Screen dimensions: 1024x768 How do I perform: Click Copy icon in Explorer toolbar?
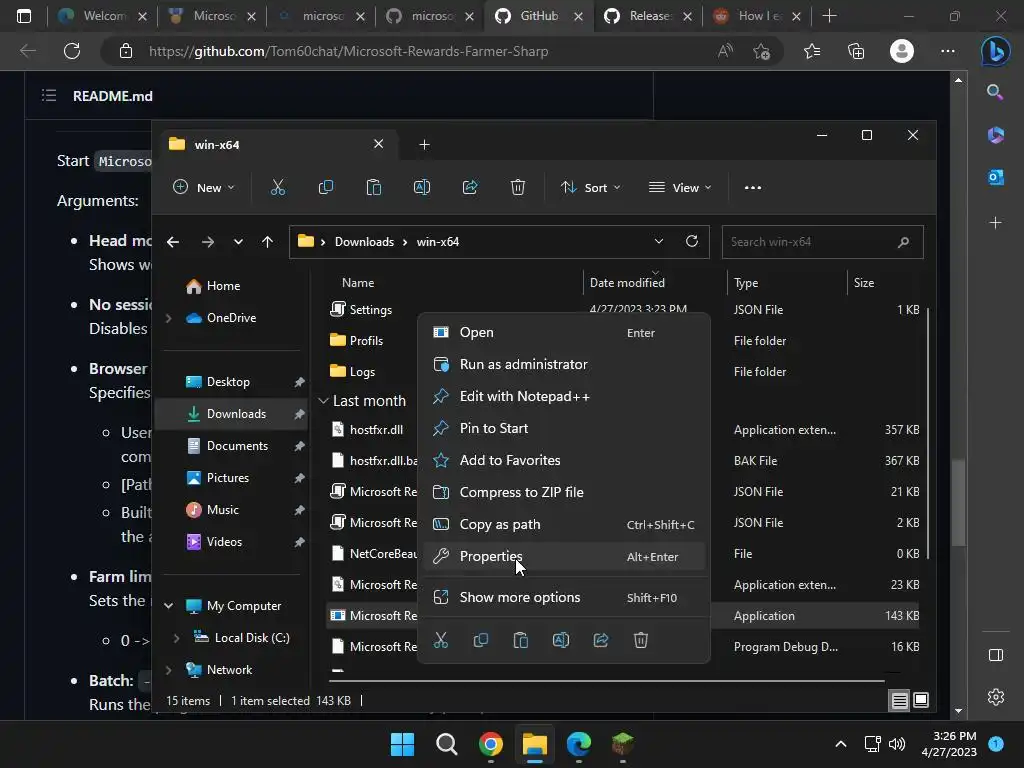pyautogui.click(x=325, y=187)
